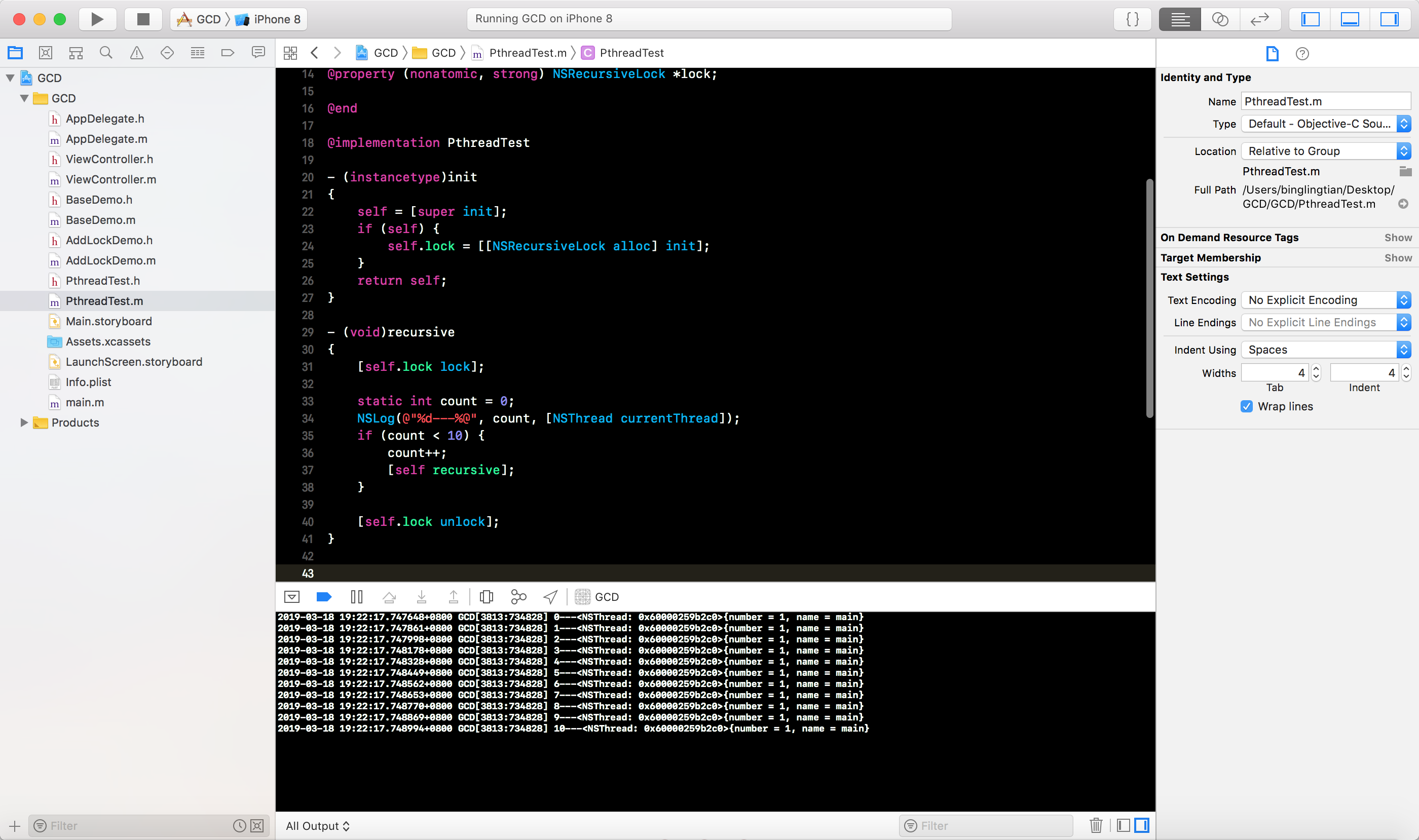Open the Line Endings dropdown
Image resolution: width=1419 pixels, height=840 pixels.
(x=1326, y=323)
